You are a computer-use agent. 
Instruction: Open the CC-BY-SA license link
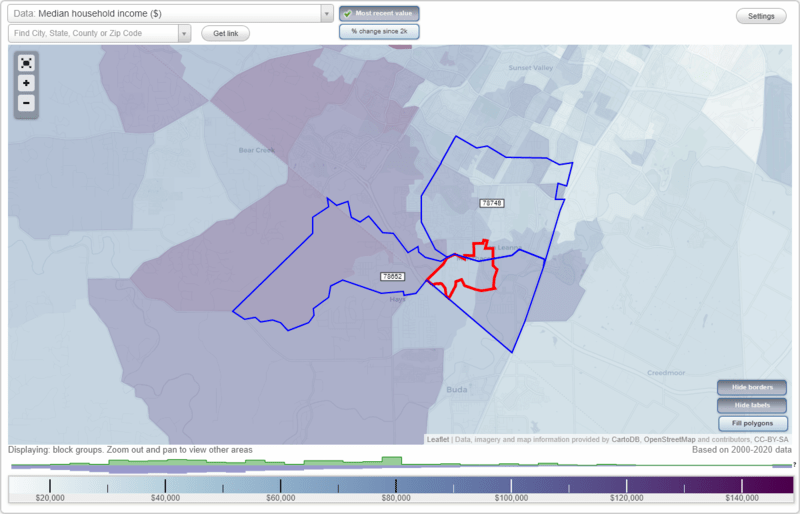[x=771, y=439]
